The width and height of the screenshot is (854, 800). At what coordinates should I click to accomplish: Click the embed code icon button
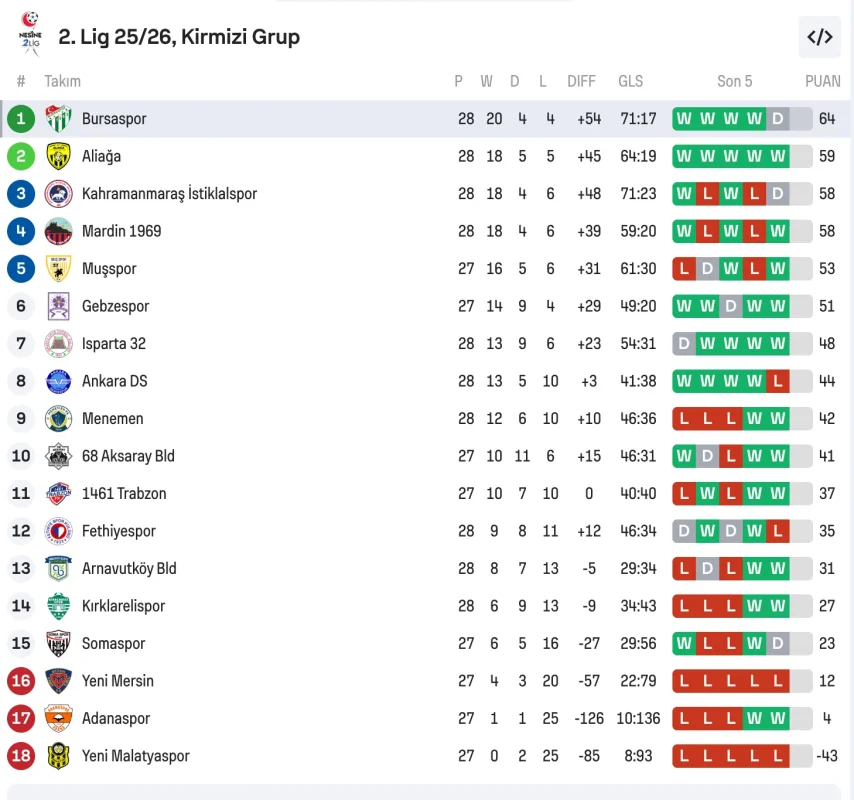[819, 37]
